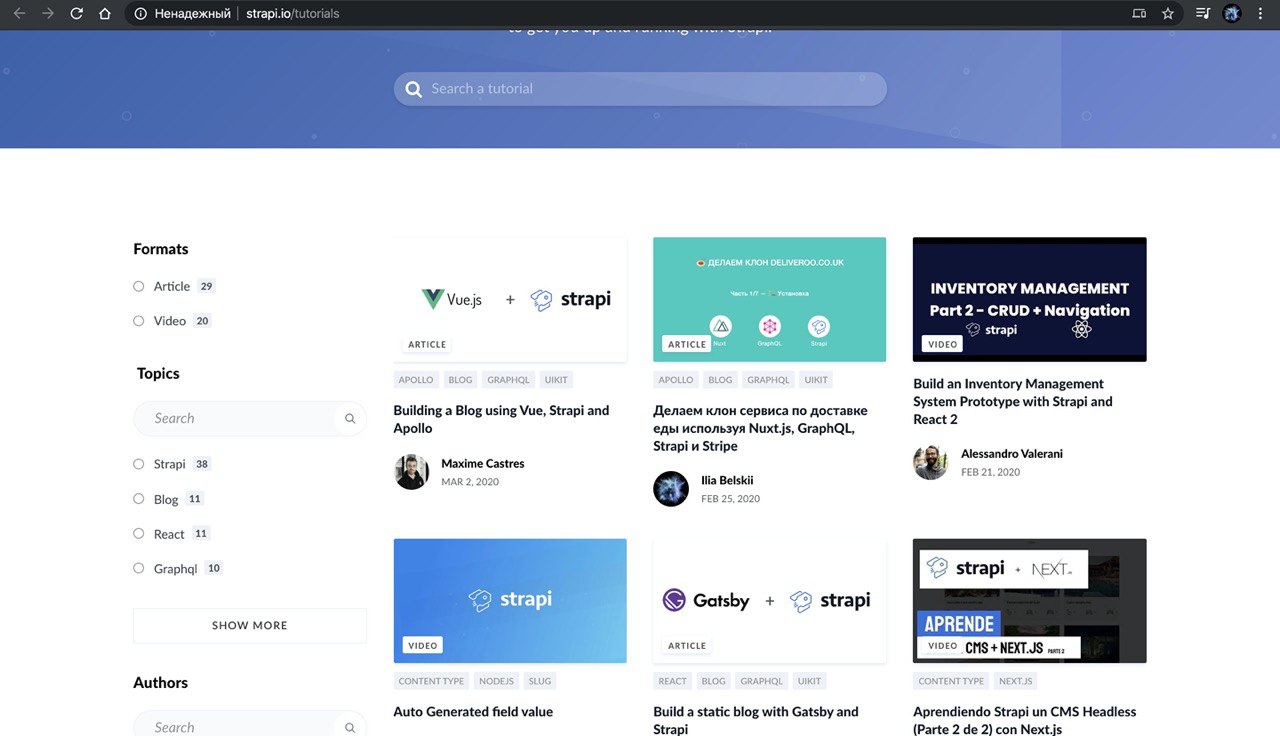Open Build an Inventory Management System tutorial
This screenshot has width=1280, height=736.
coord(1013,401)
